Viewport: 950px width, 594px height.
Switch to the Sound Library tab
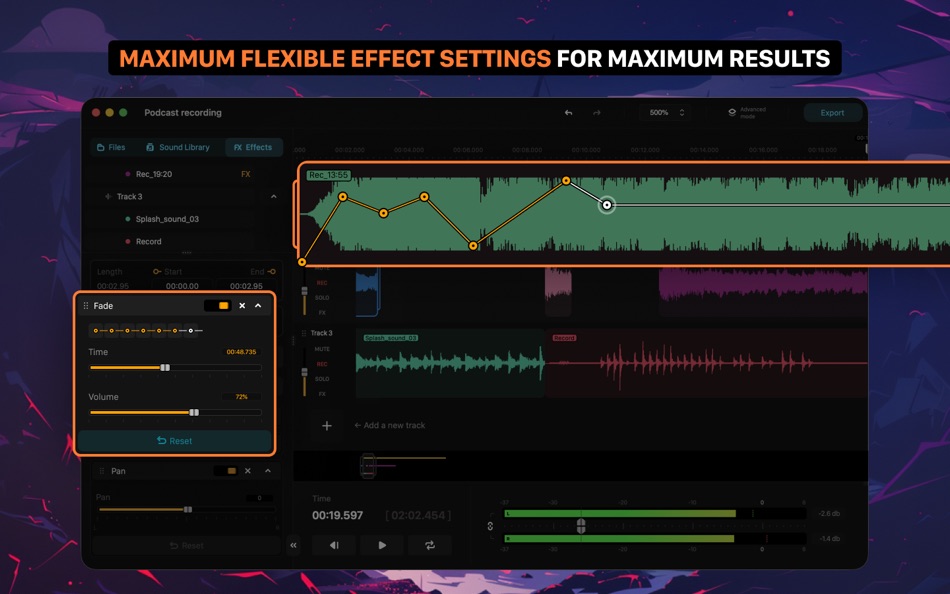[178, 147]
